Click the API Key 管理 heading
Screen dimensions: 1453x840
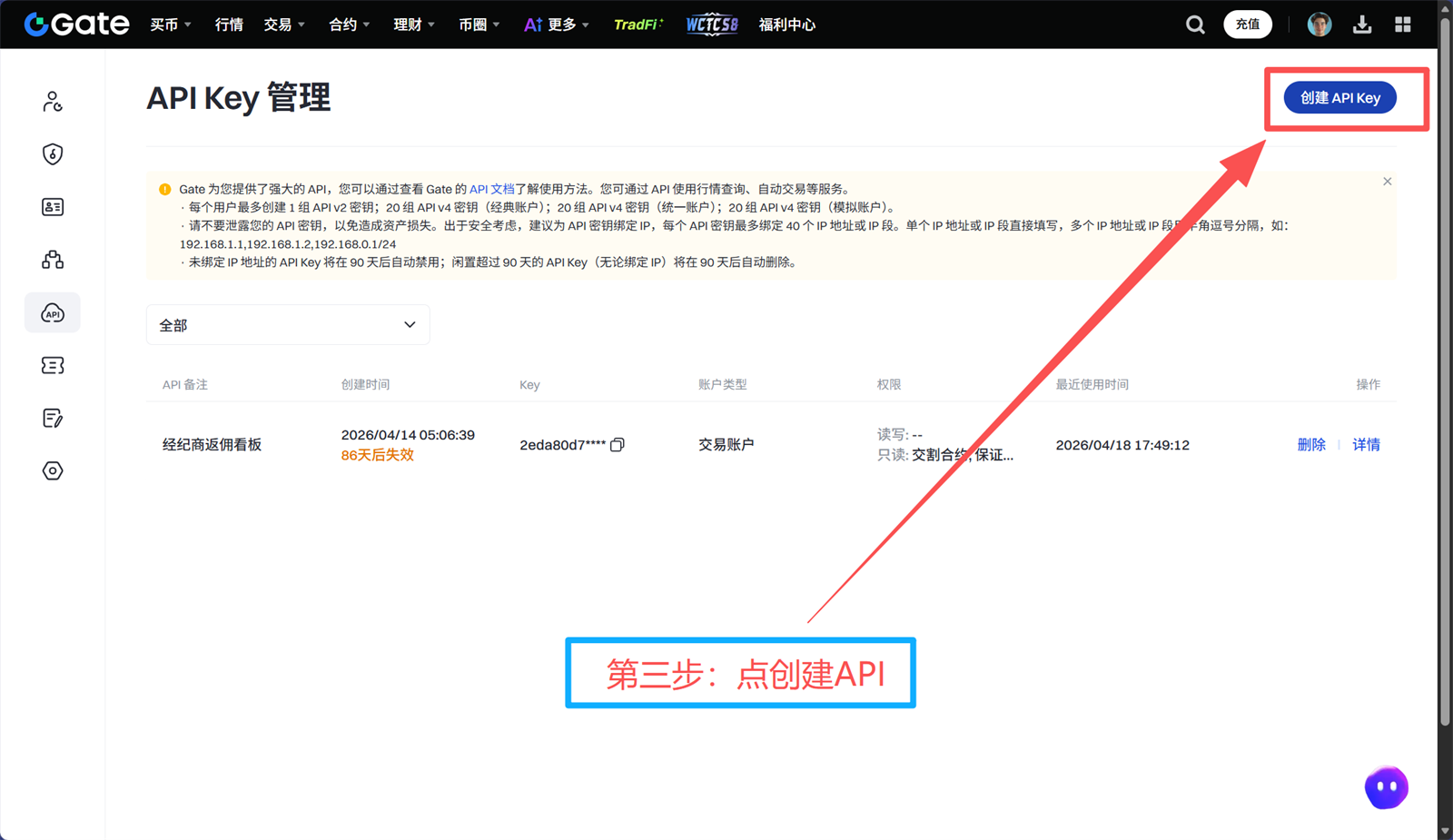point(239,97)
